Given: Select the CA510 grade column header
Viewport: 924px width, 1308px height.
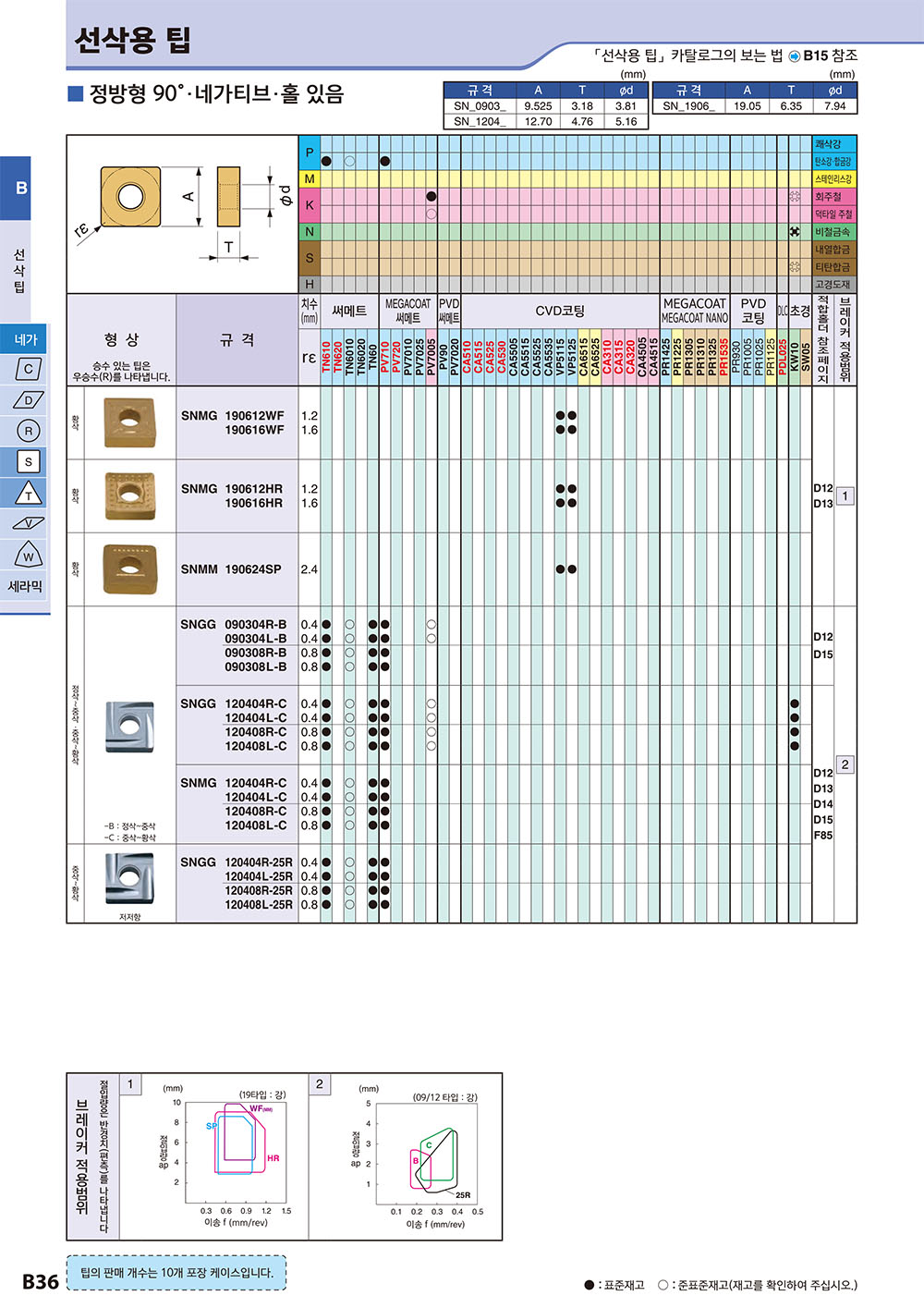Looking at the screenshot, I should (x=467, y=357).
